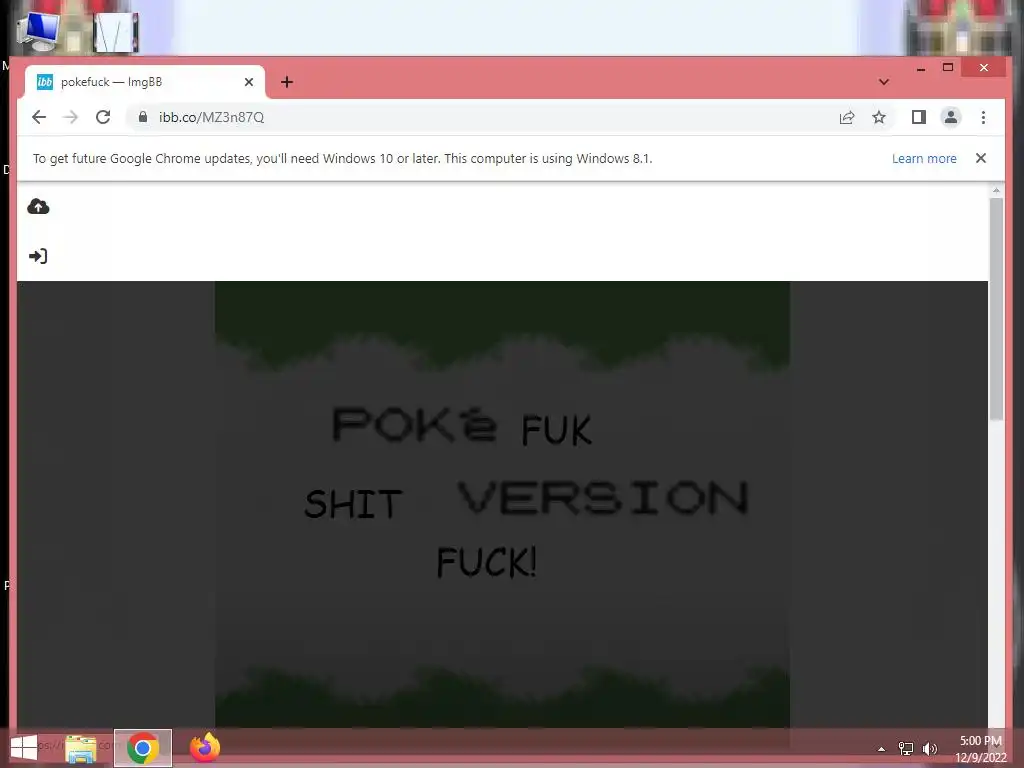Reload the page with the refresh icon
Screen dimensions: 1024x768
click(x=103, y=117)
